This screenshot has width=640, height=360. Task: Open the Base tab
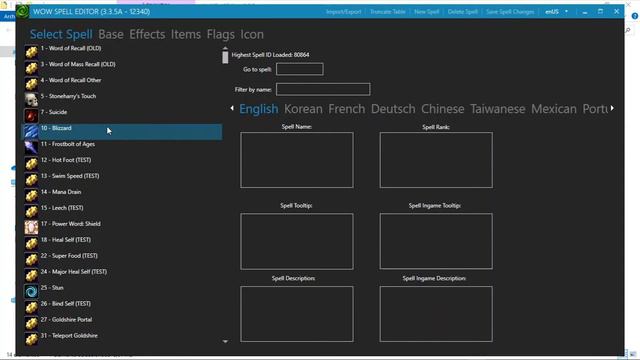(x=111, y=34)
